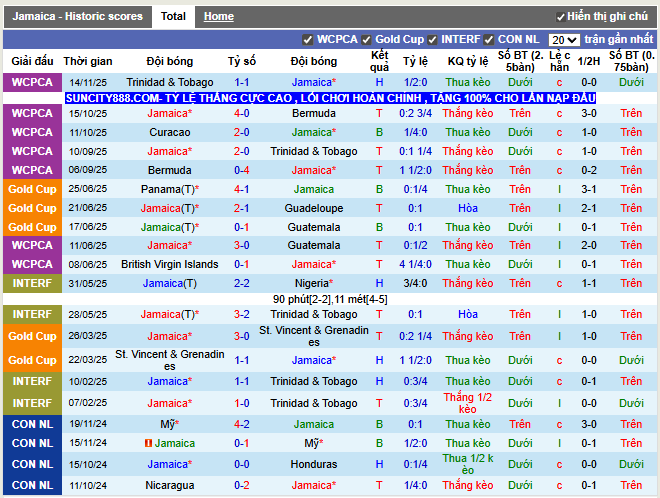Screen dimensions: 660x498
Task: Click the 4 1/4:0 odds value
Action: 415,264
